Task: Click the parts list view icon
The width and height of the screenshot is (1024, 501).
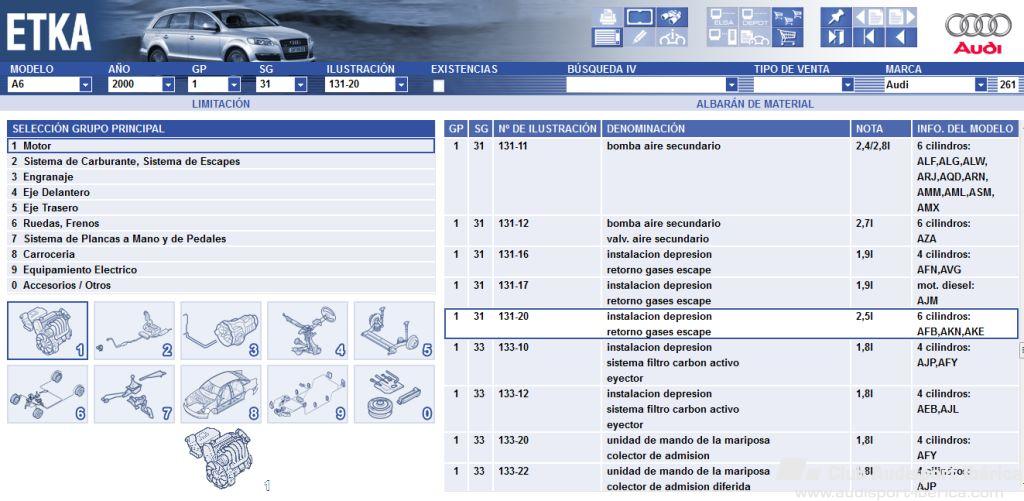Action: tap(607, 37)
